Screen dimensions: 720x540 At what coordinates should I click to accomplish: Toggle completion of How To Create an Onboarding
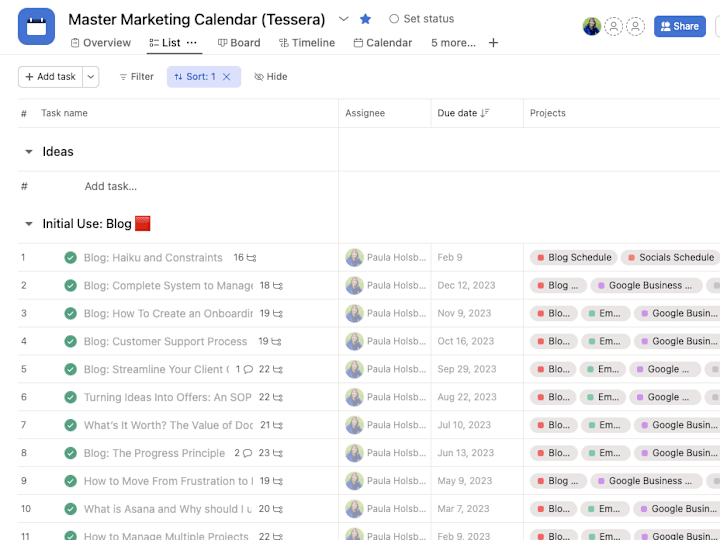click(x=70, y=314)
